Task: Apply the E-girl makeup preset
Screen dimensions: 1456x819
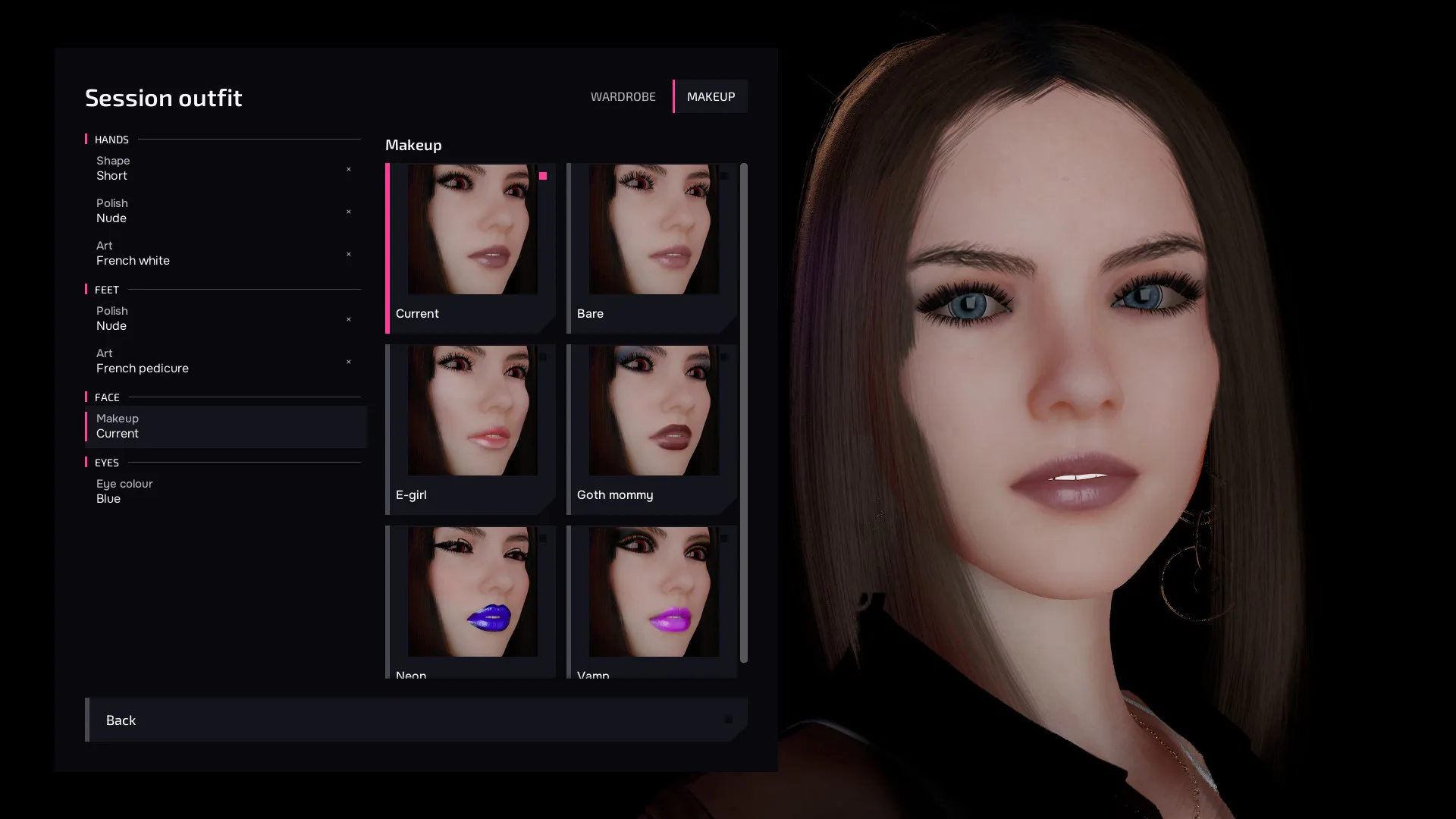Action: coord(471,429)
